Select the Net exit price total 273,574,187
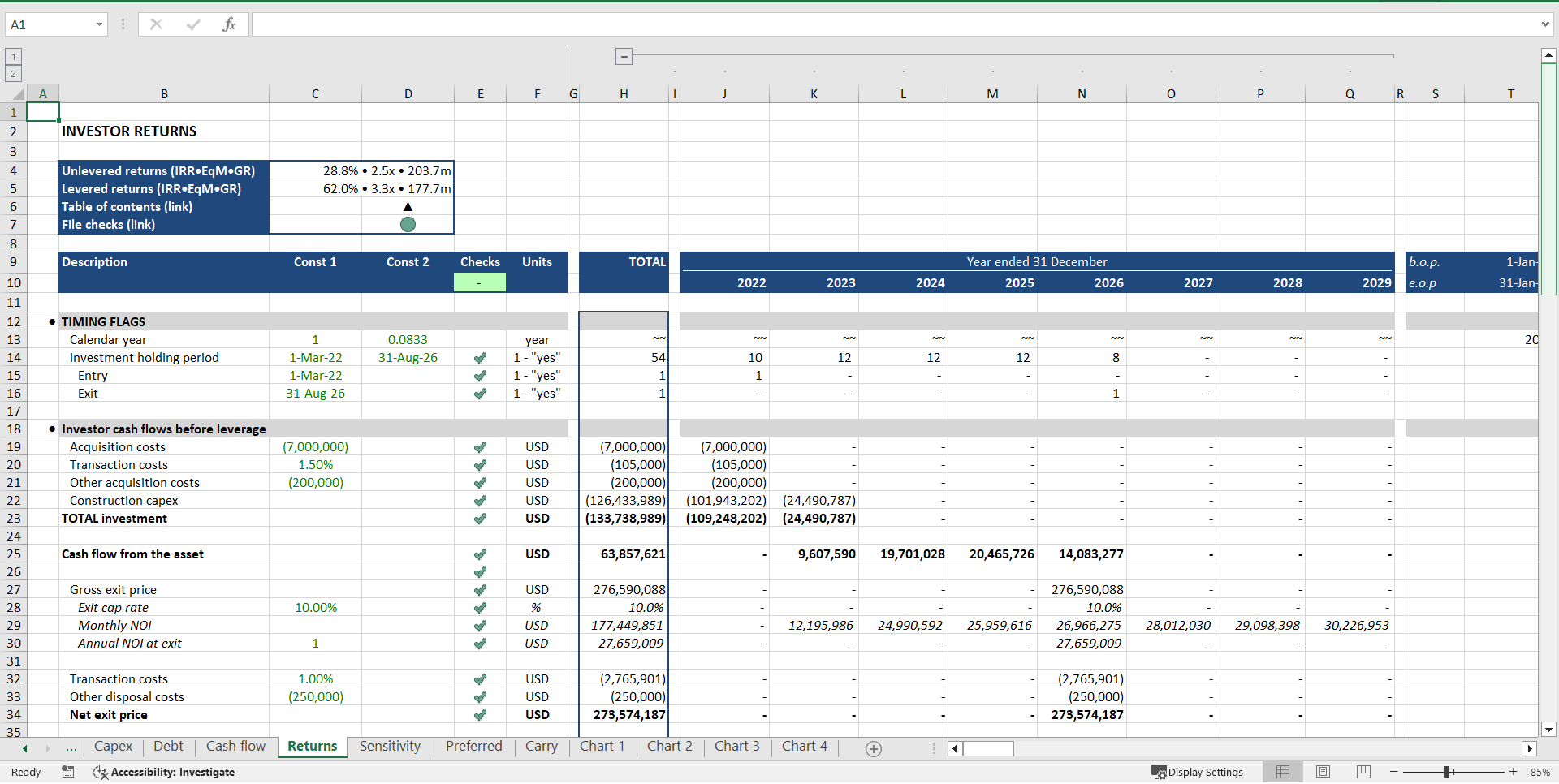The image size is (1559, 784). [x=624, y=715]
